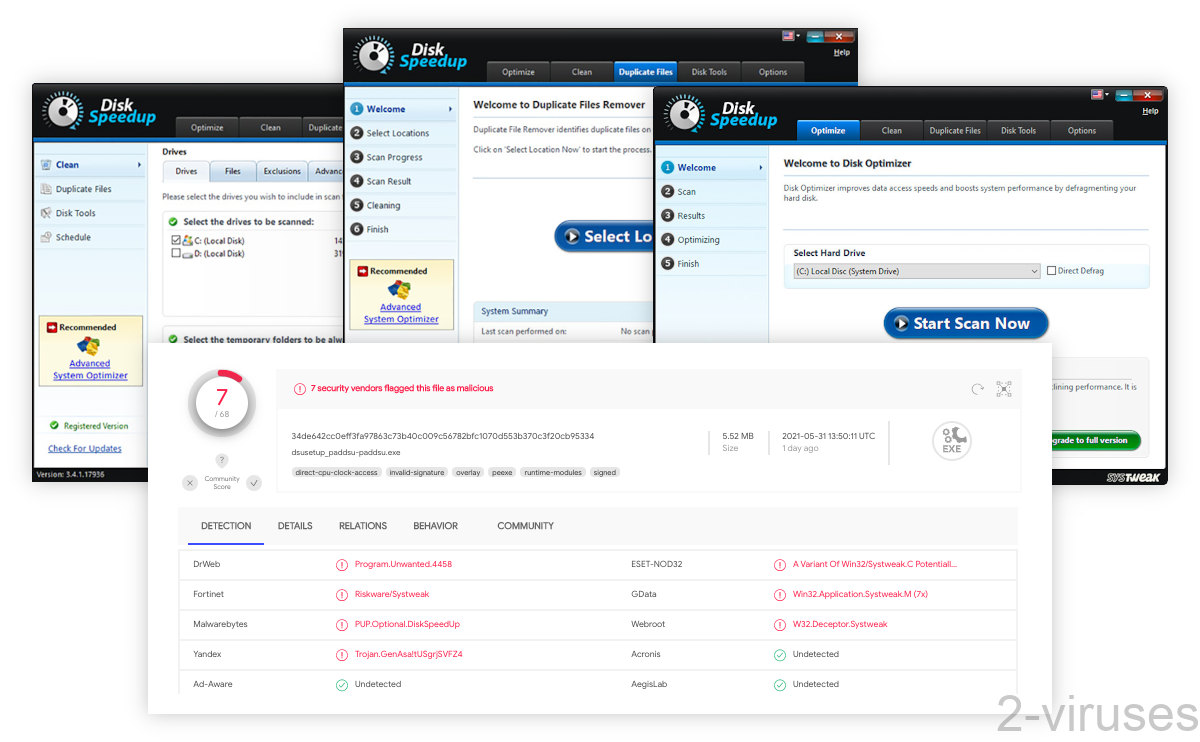Click step 3 Results icon in Disk Optimizer window
Screen dimensions: 1200x742
click(668, 216)
